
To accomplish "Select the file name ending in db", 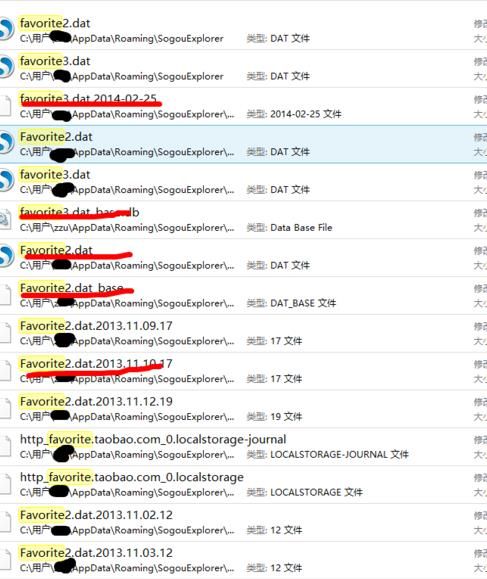I will [79, 212].
